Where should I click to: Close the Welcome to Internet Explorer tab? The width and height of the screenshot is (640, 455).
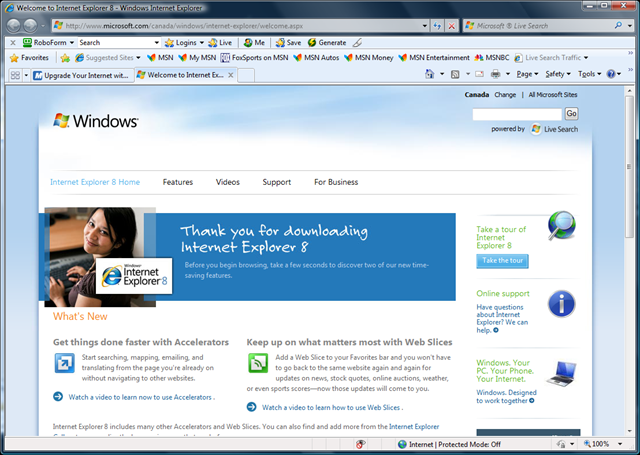point(231,75)
